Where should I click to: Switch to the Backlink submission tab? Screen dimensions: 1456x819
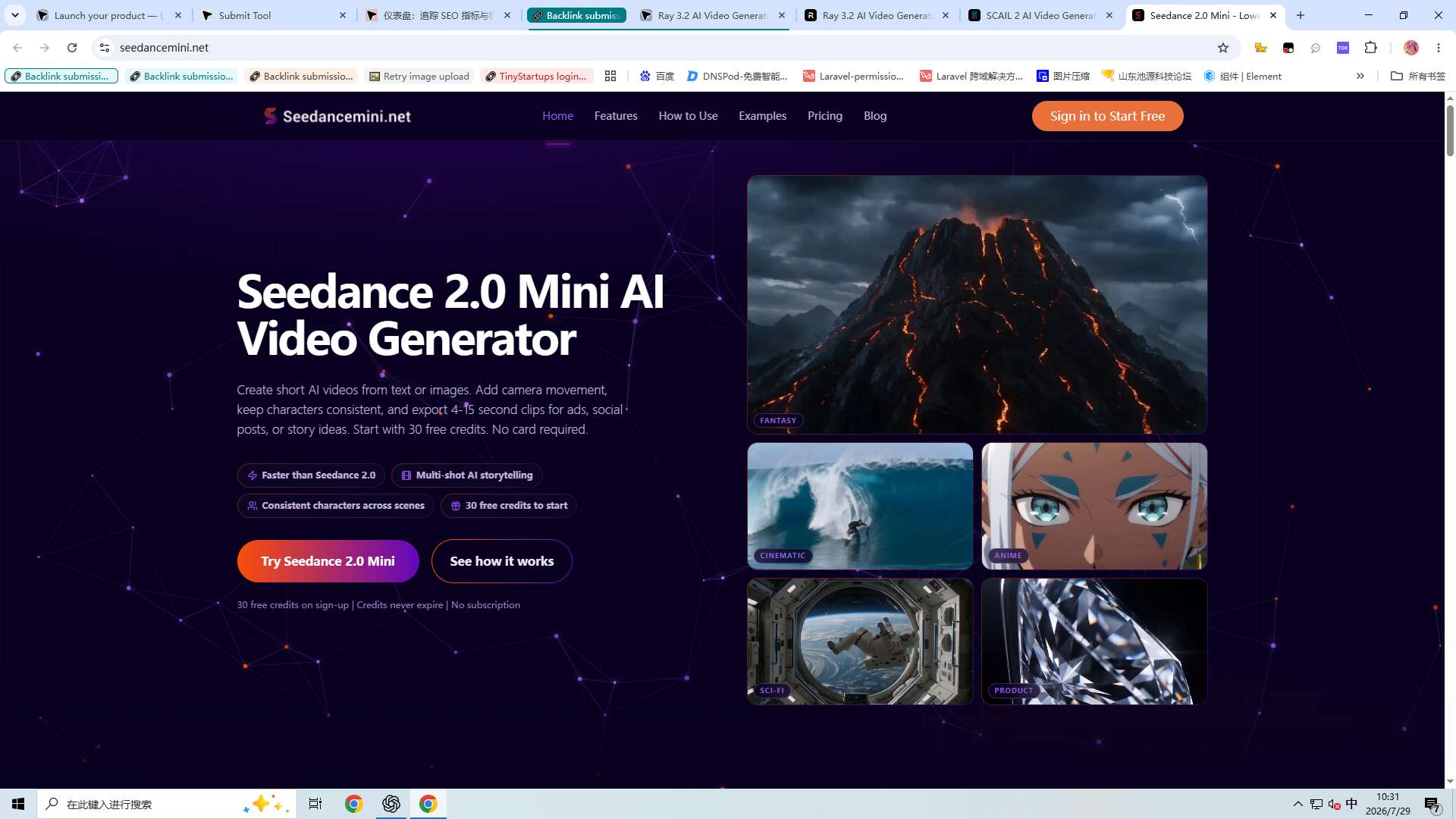pyautogui.click(x=576, y=15)
